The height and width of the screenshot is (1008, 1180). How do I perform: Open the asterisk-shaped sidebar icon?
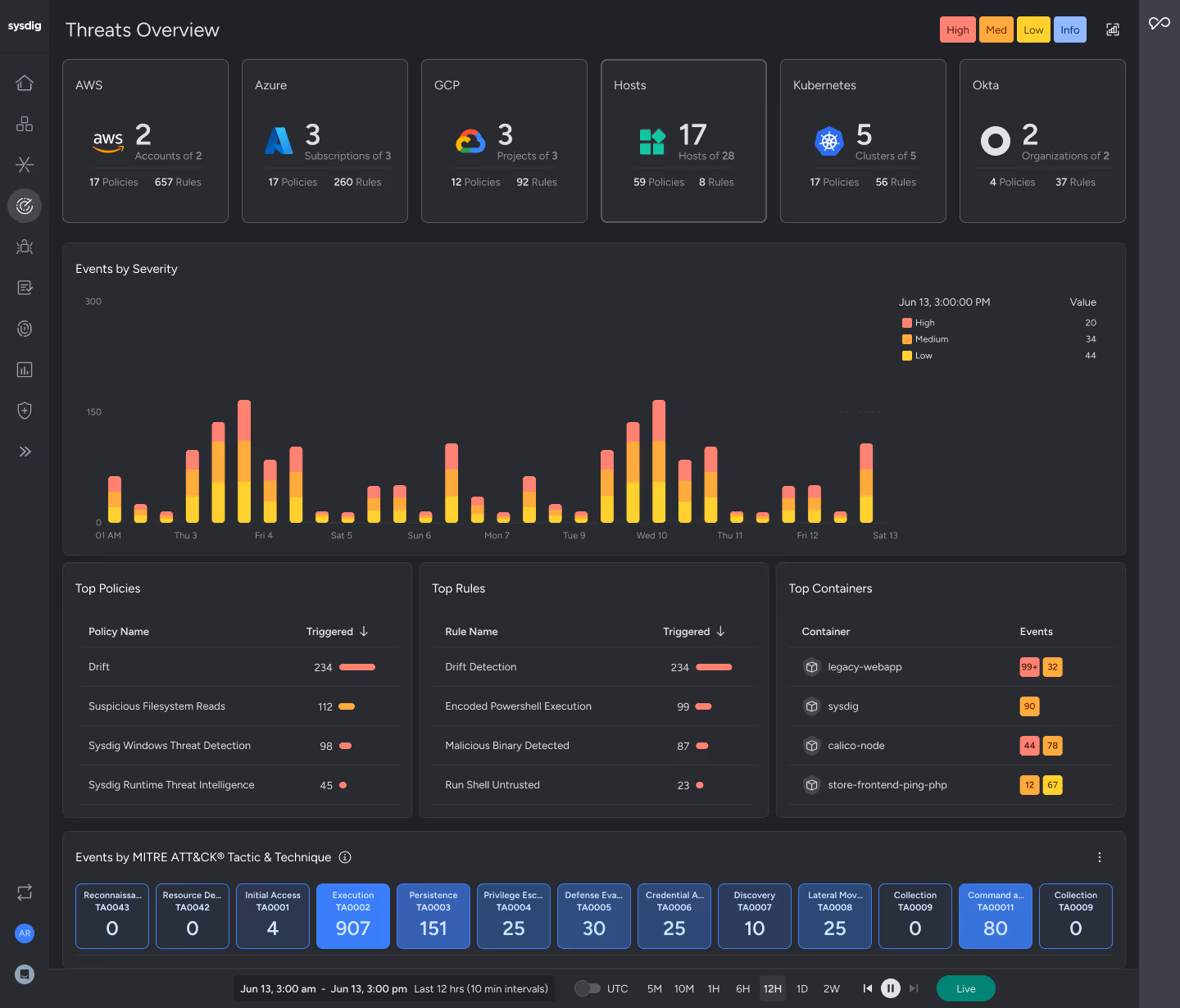[25, 165]
